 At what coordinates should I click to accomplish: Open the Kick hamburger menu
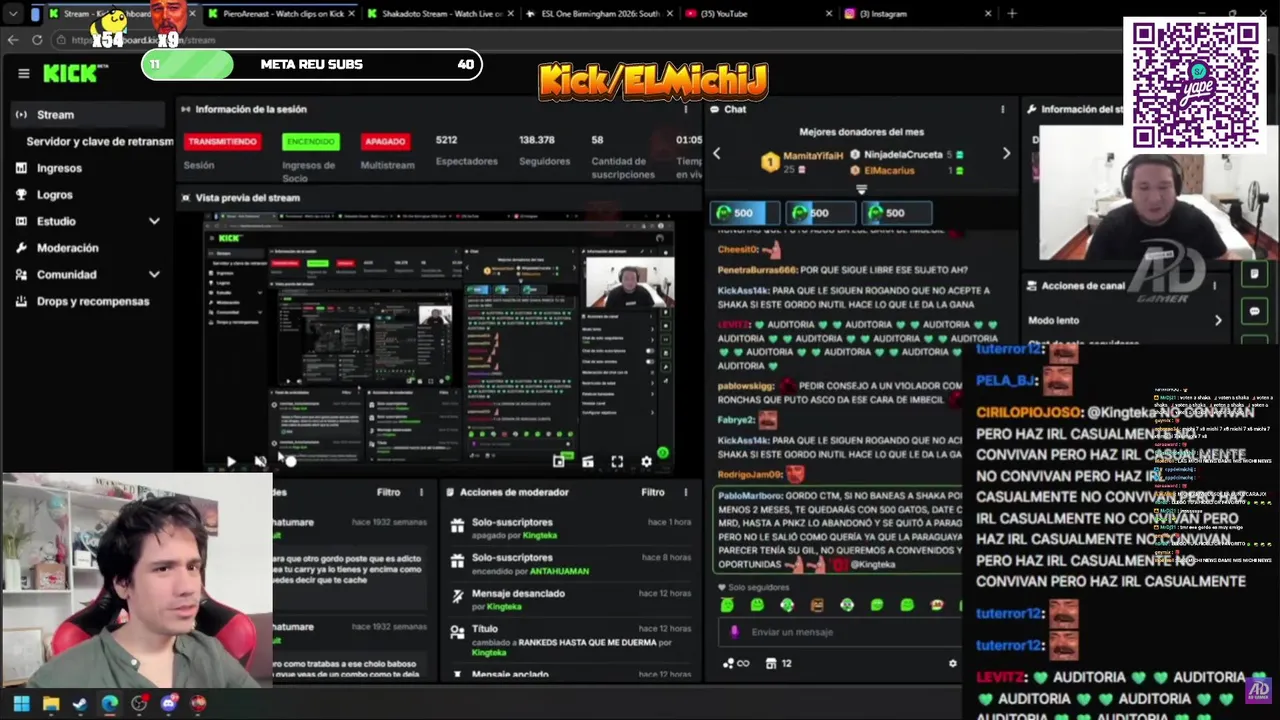tap(24, 73)
